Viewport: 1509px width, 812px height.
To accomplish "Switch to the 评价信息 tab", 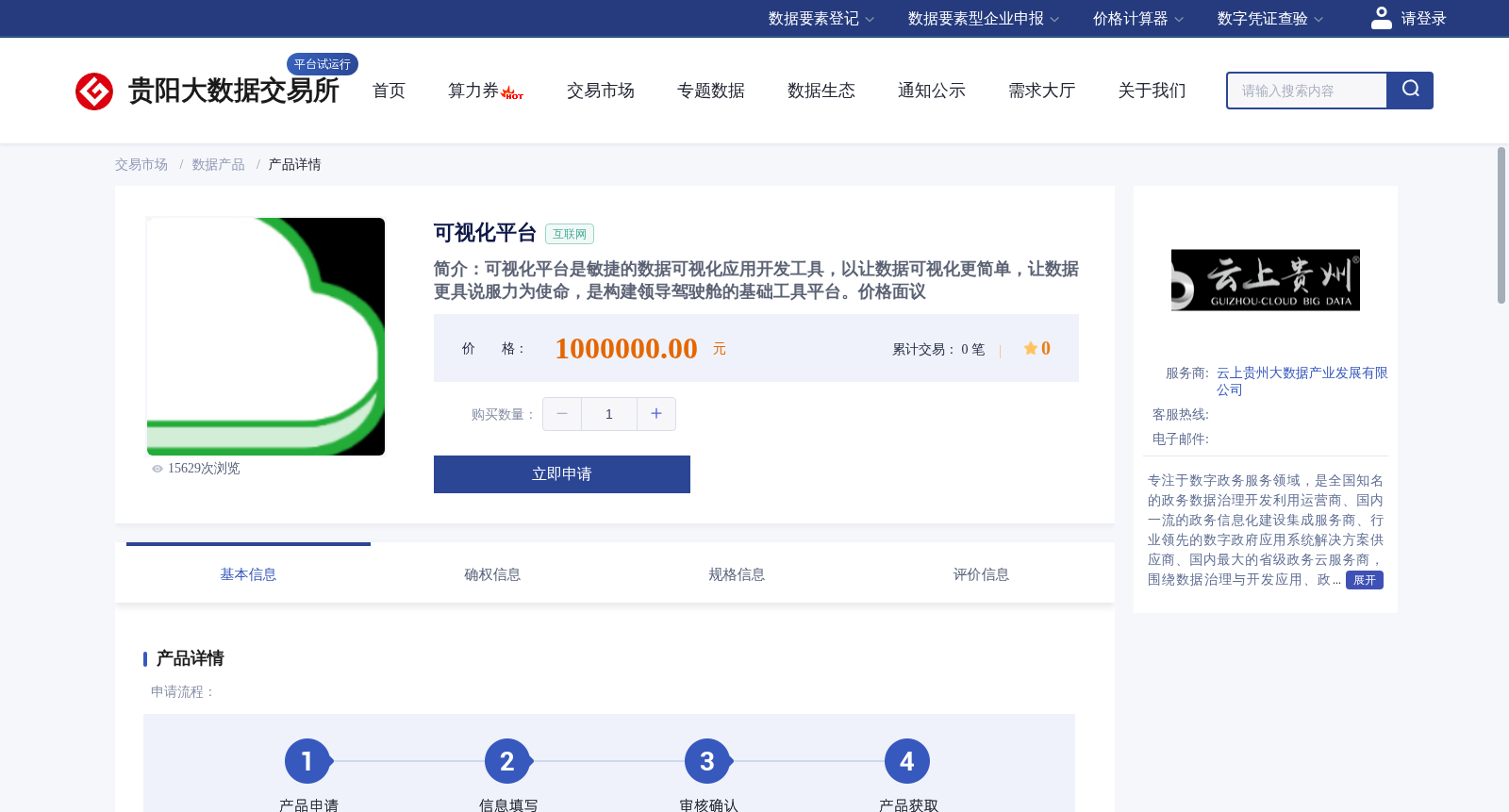I will (x=981, y=574).
